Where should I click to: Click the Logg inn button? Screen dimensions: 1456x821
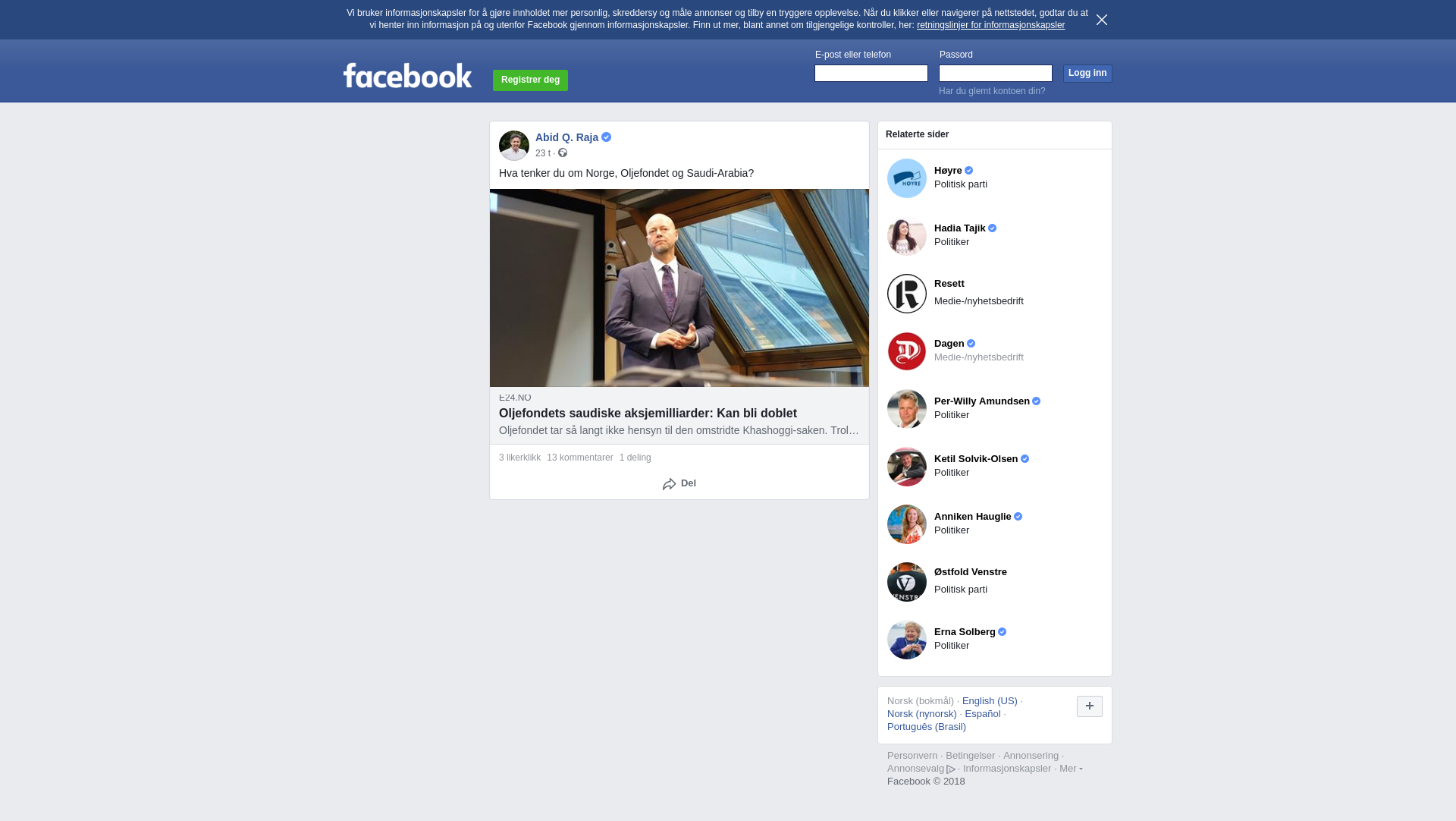click(x=1087, y=73)
